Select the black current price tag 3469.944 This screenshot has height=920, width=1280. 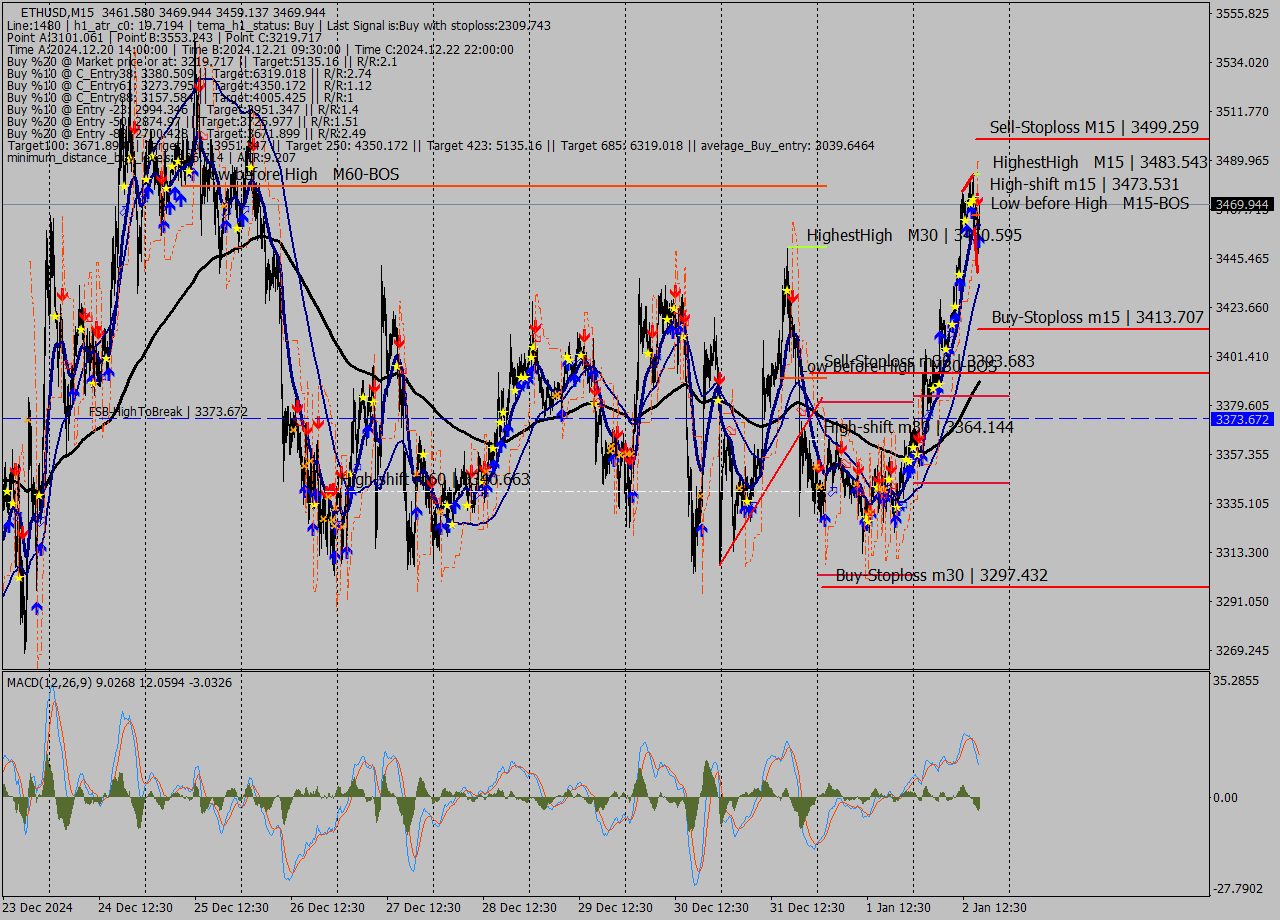click(x=1242, y=204)
